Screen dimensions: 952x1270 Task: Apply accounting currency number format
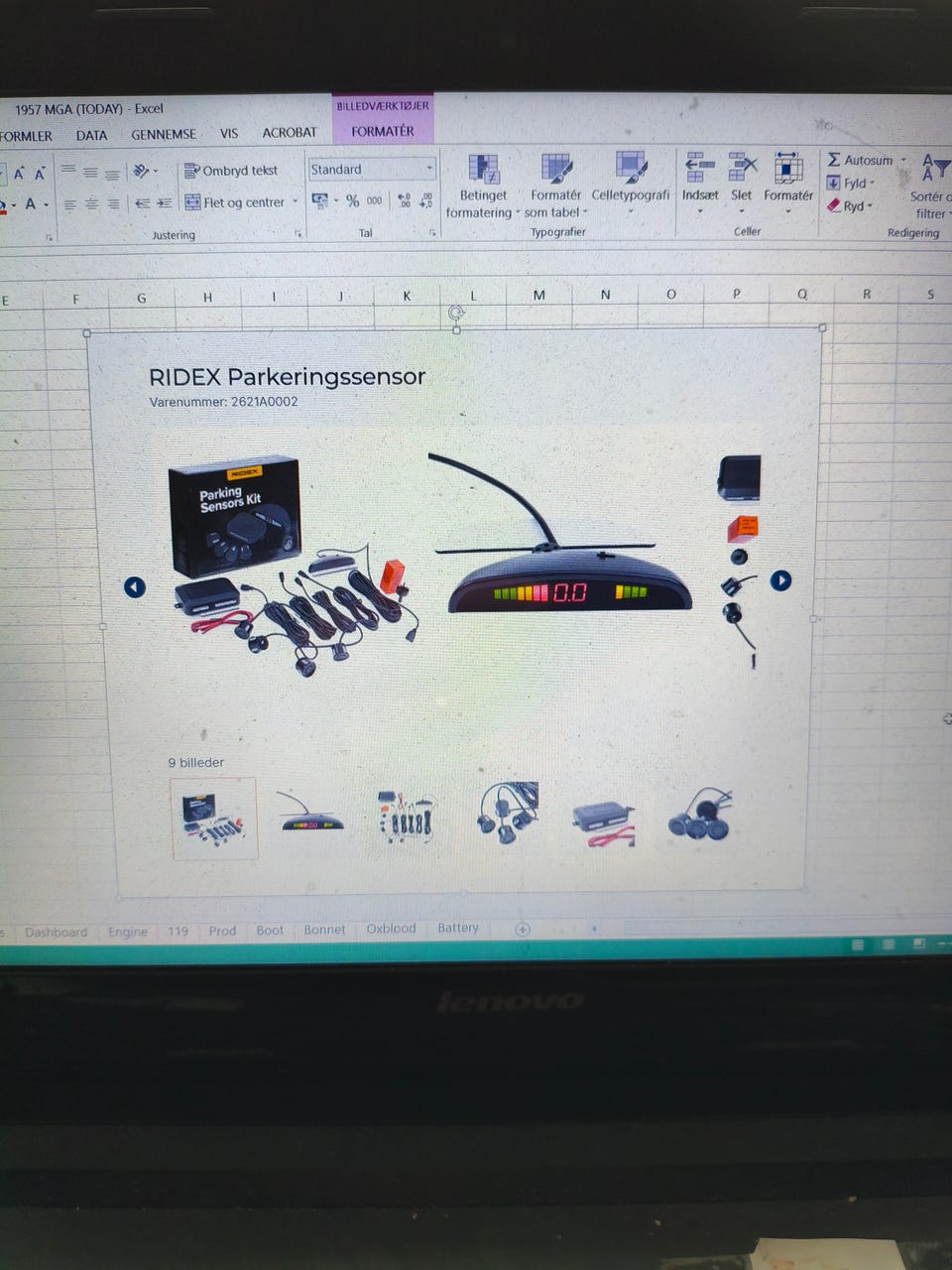click(x=320, y=201)
